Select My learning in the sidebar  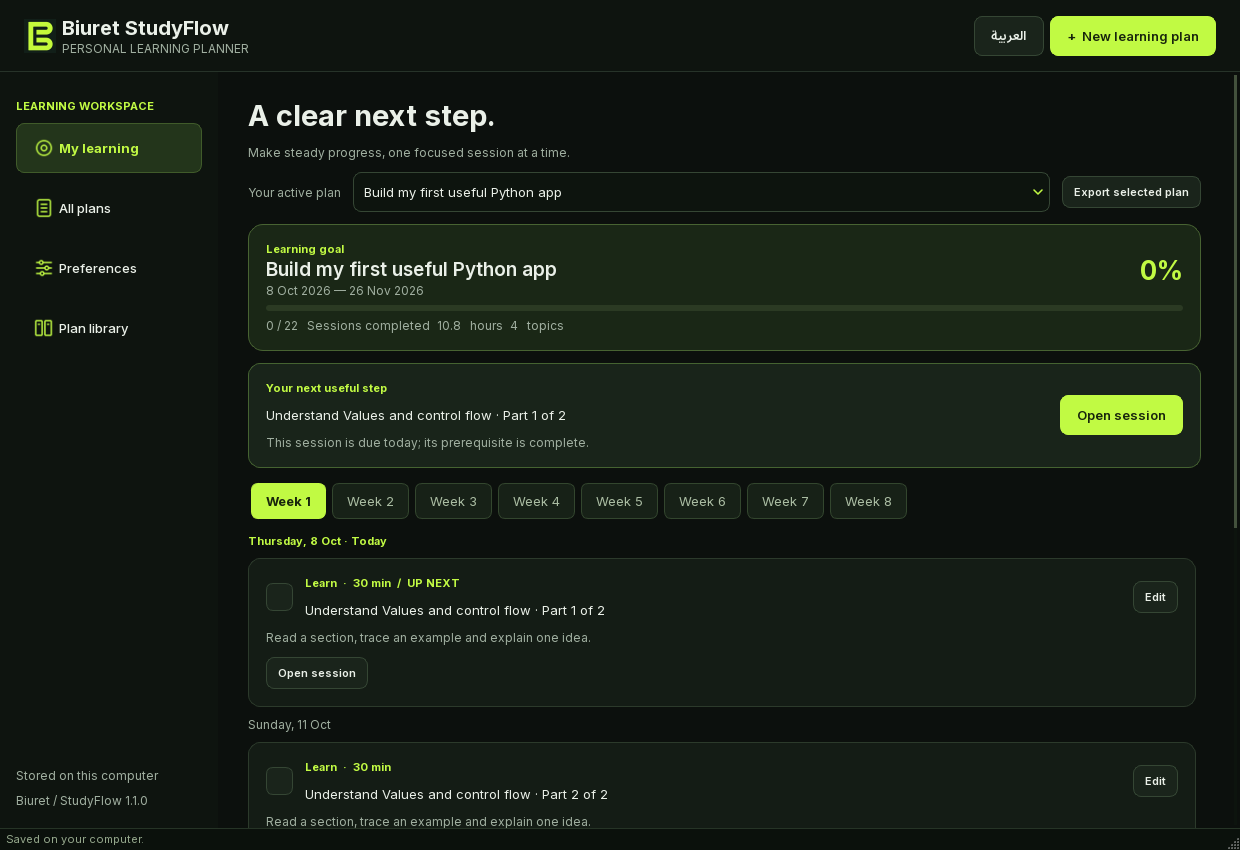coord(109,148)
